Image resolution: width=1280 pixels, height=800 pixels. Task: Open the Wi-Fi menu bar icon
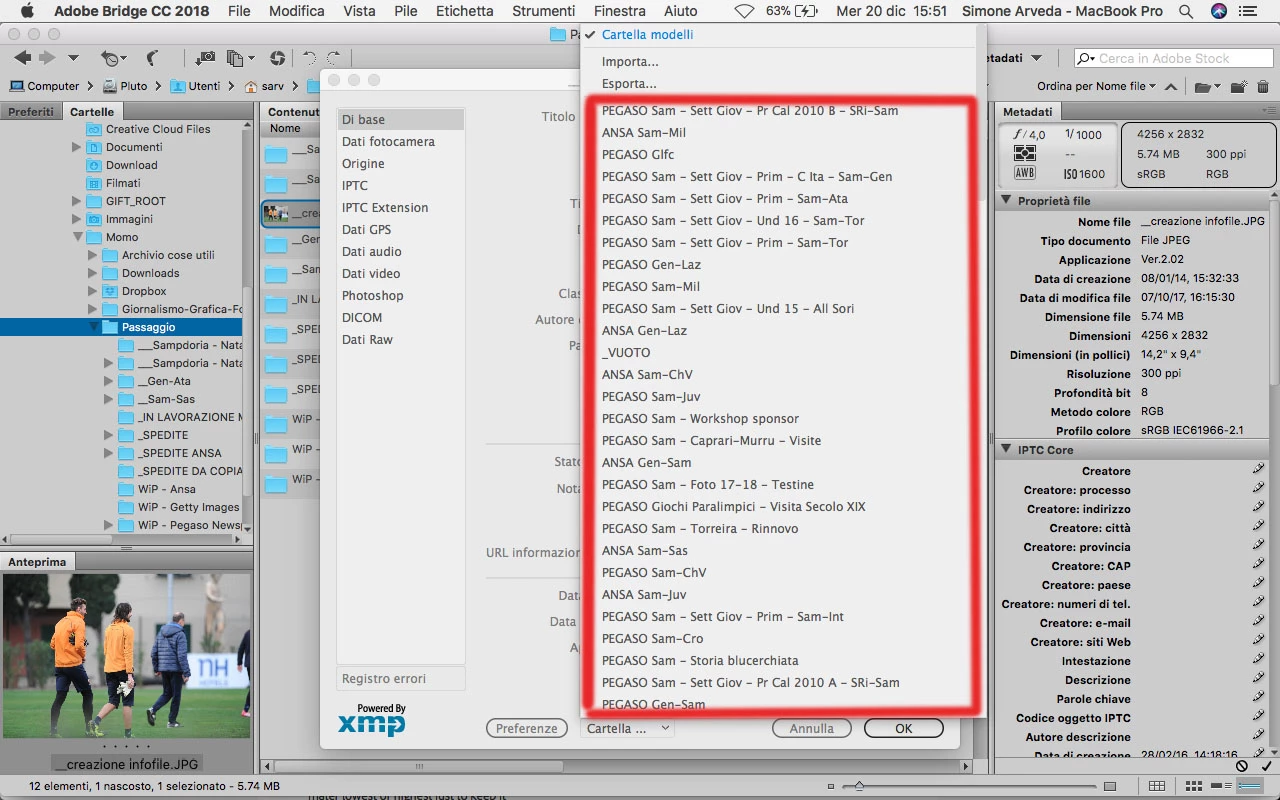744,11
